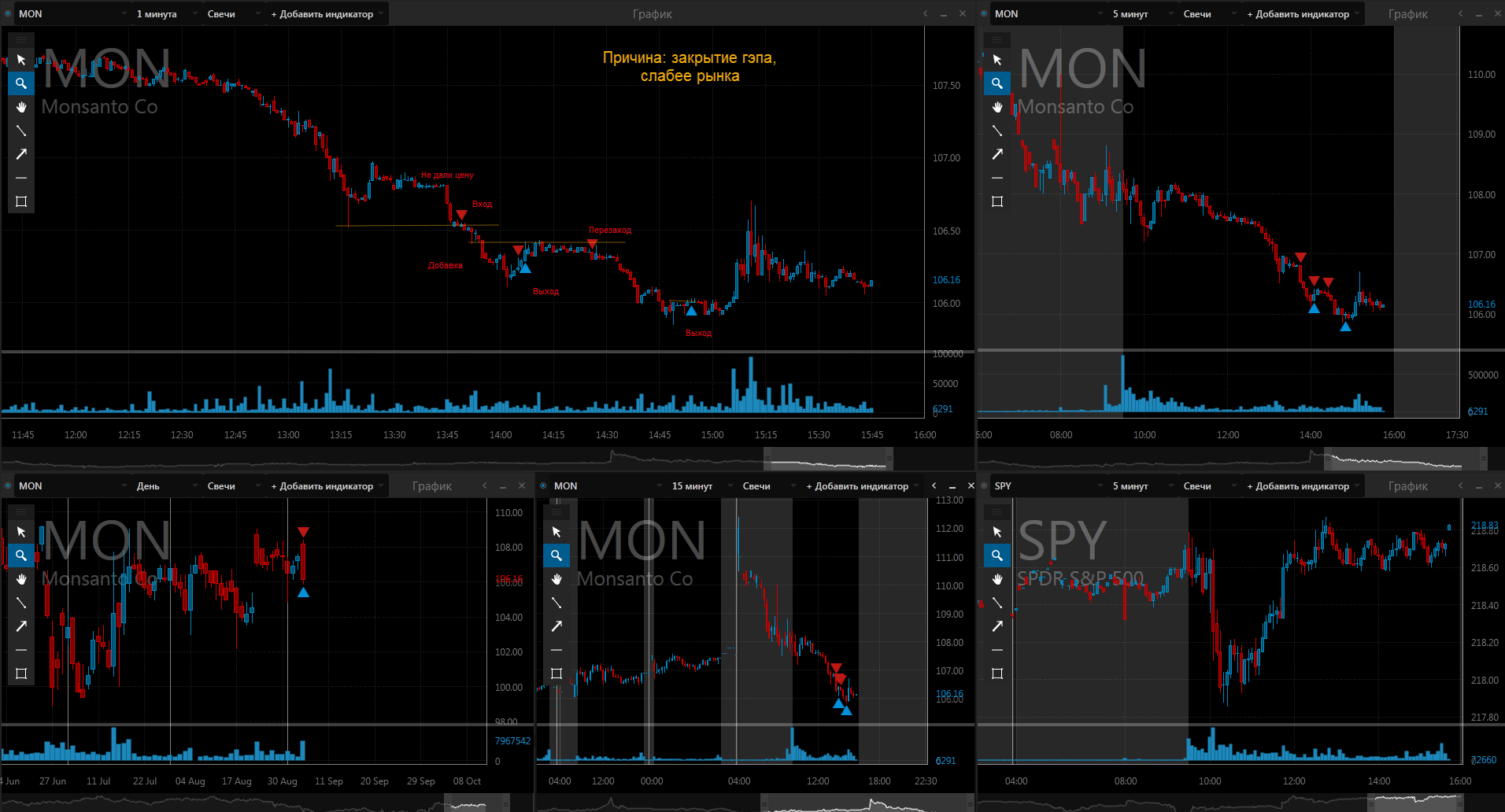Click the 'График' title of the SPY panel

coord(1408,486)
